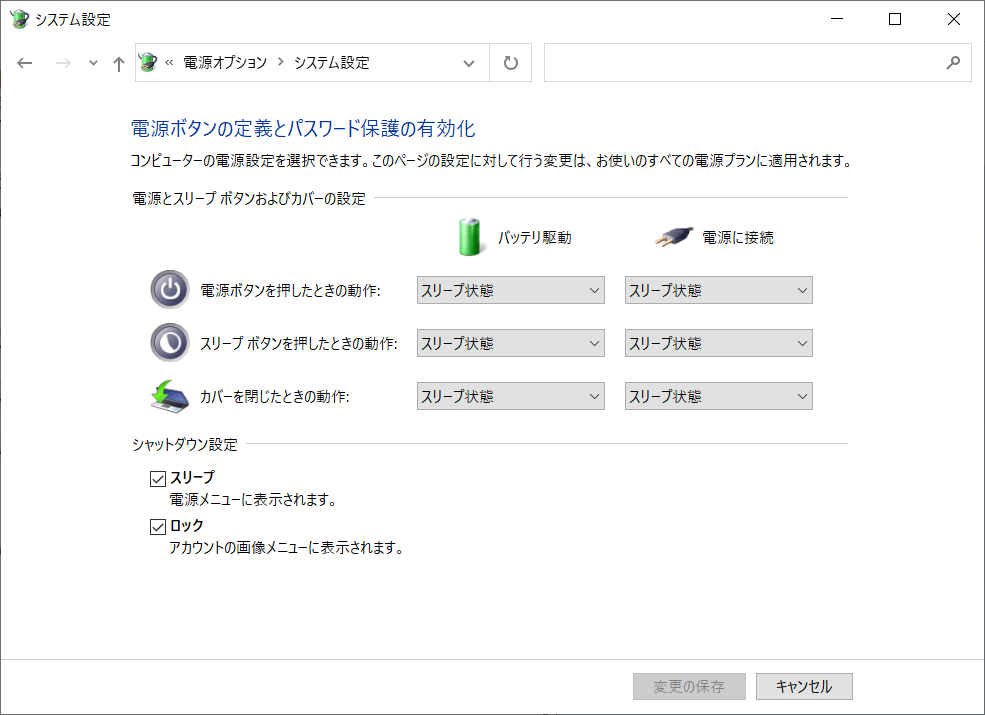Viewport: 985px width, 715px height.
Task: Click システム設定 breadcrumb segment
Action: 332,63
